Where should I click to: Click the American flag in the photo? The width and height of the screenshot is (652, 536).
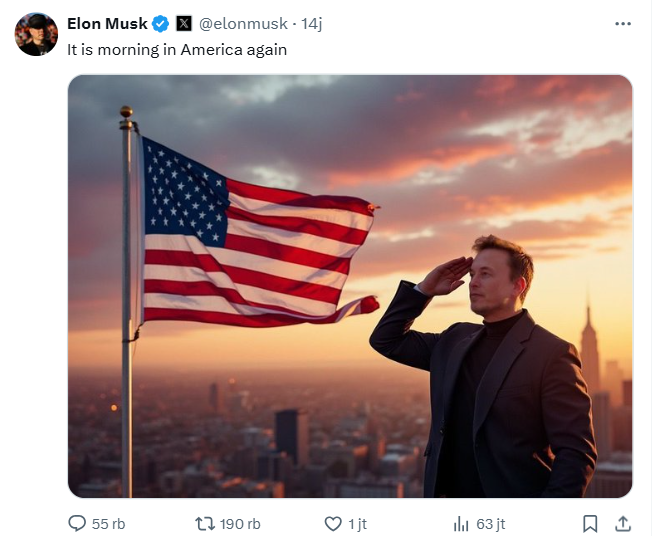point(250,240)
